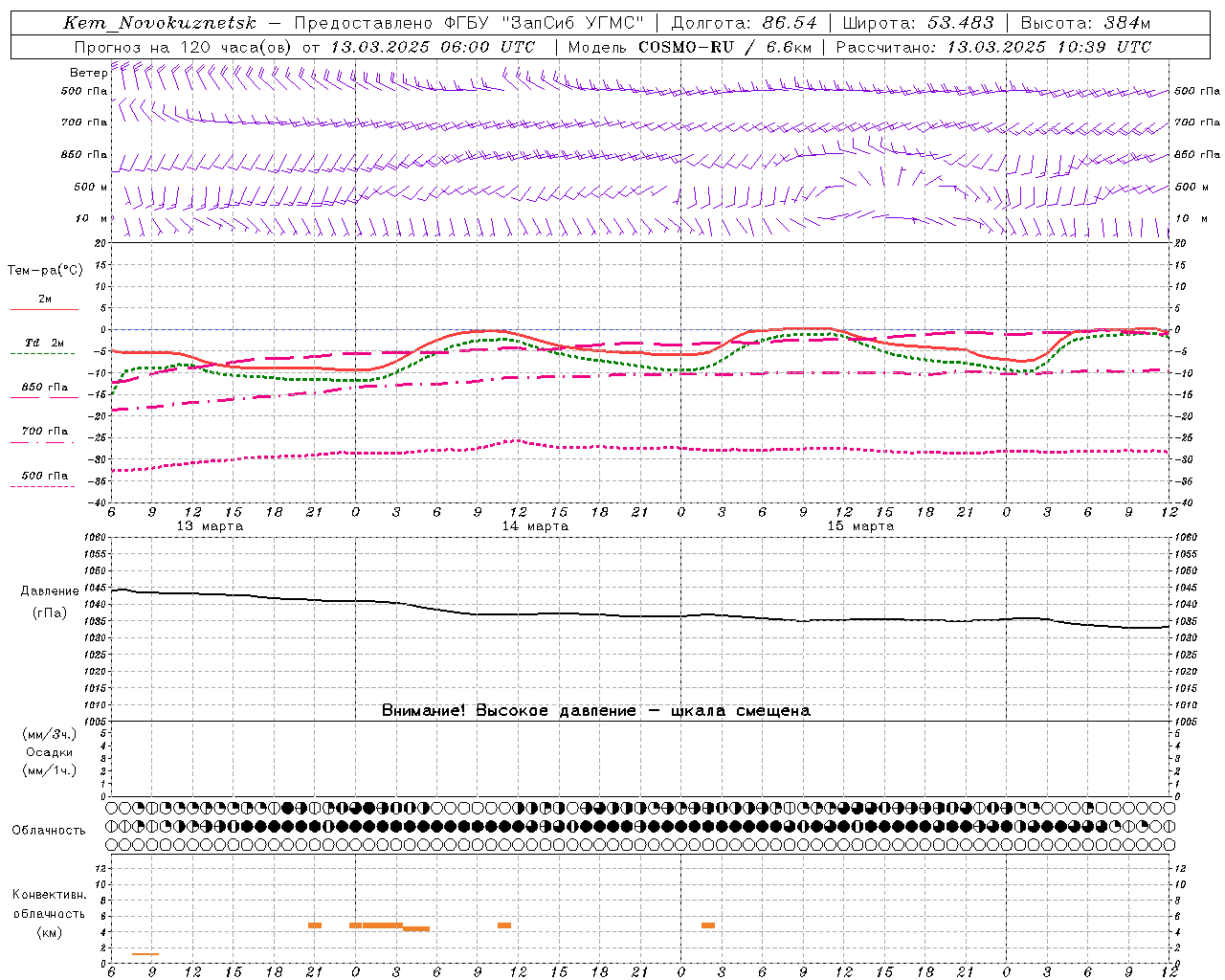Click the Осадки precipitation label
Screen dimensions: 1225x980
point(50,752)
